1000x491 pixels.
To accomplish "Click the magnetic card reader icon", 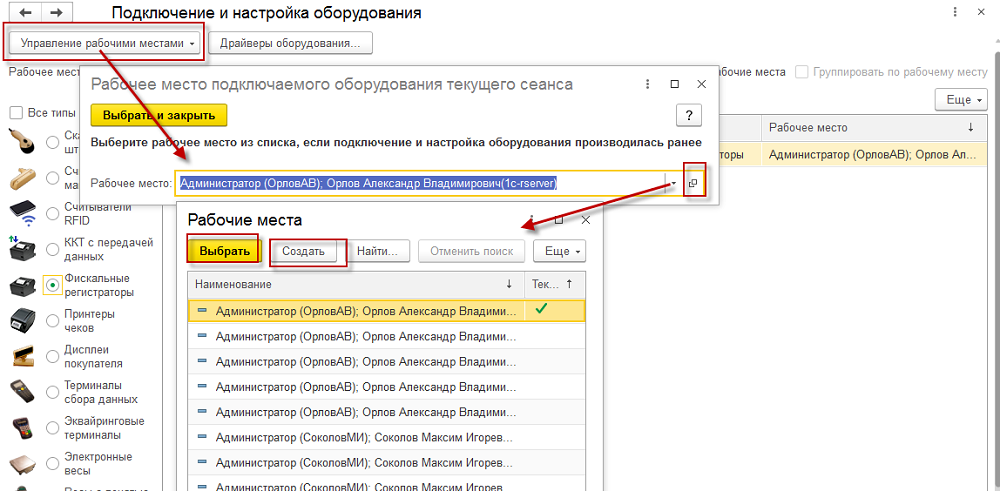I will [22, 177].
